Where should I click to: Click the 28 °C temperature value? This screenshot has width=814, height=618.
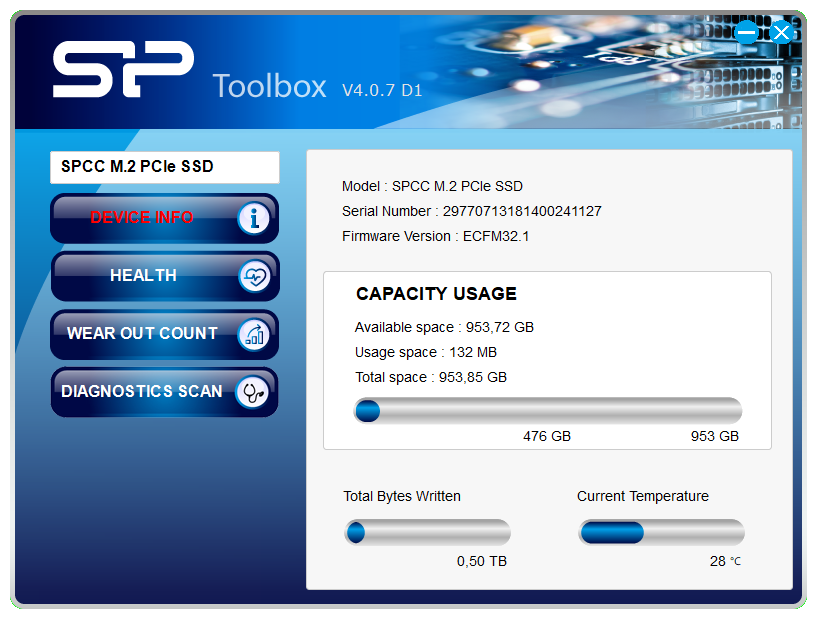point(725,561)
